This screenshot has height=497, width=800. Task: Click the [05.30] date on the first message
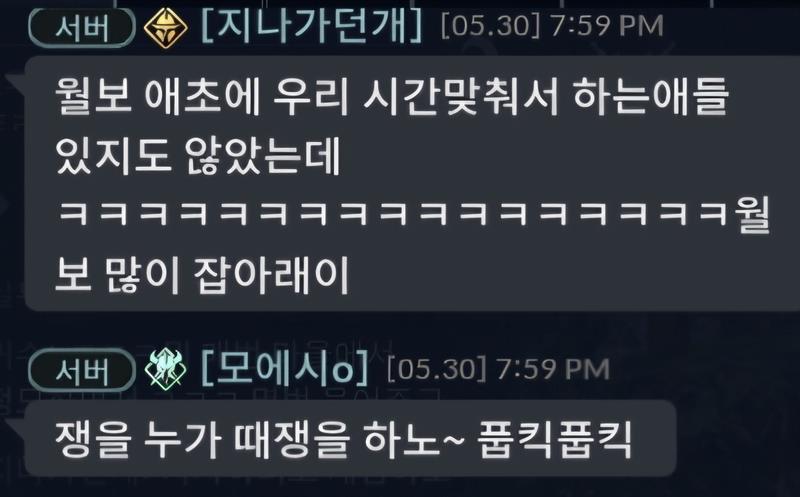pyautogui.click(x=490, y=26)
